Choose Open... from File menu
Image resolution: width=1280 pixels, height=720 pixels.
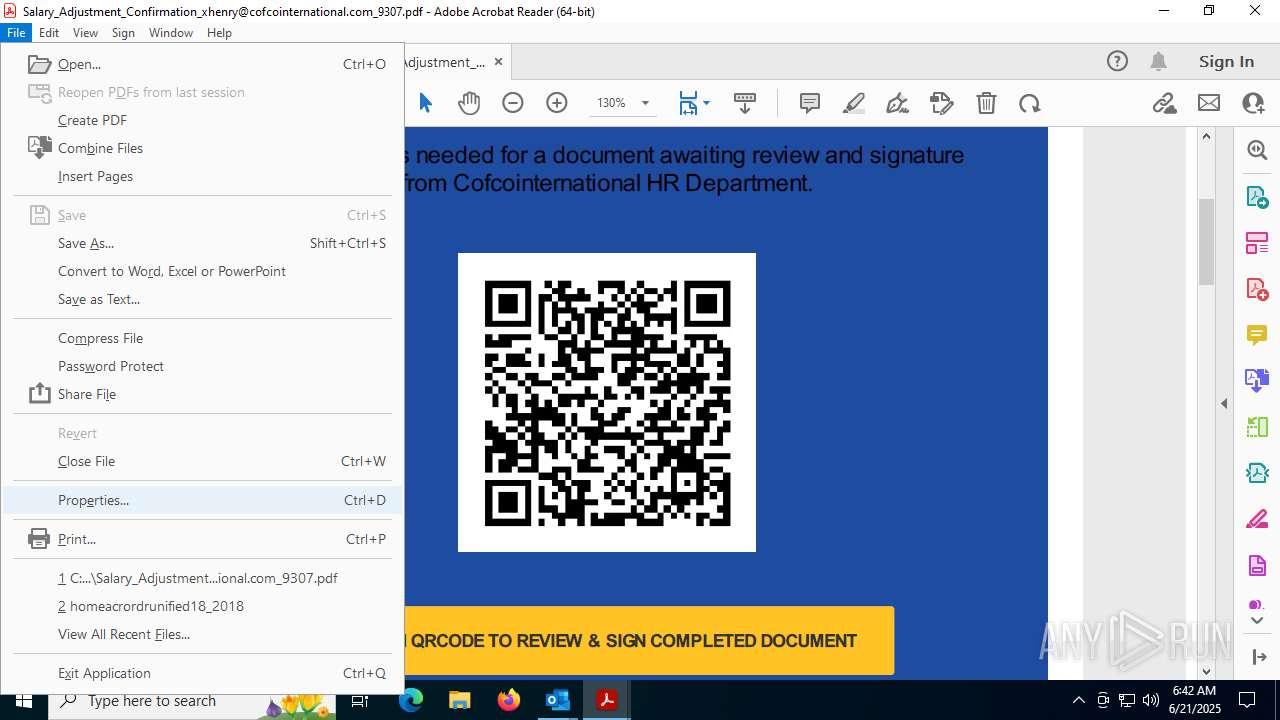pos(203,64)
